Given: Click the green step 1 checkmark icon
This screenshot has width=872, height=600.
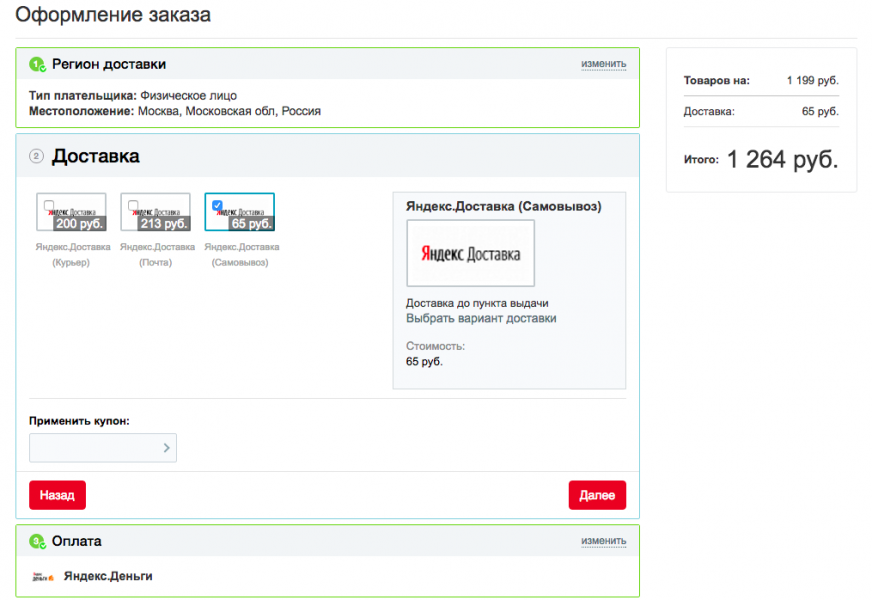Looking at the screenshot, I should point(37,65).
